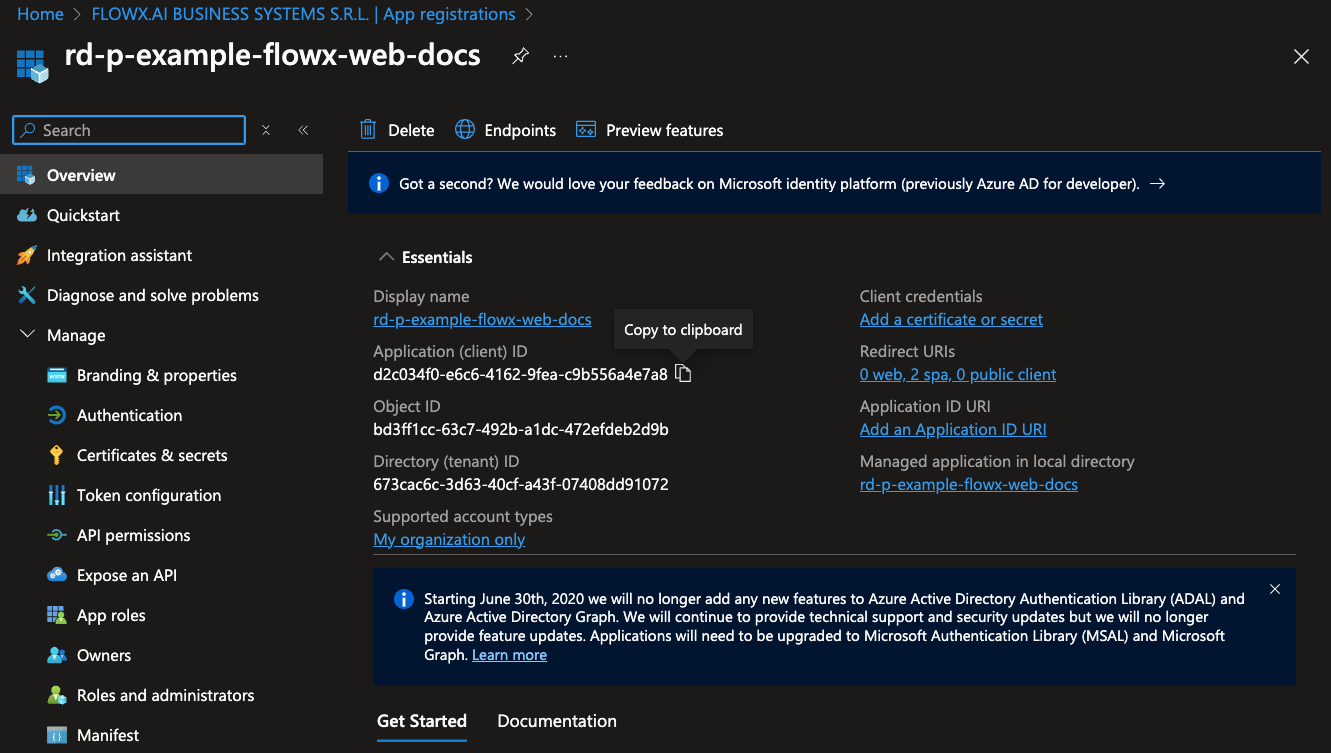Open the 0 web, 2 spa redirect URIs link
The width and height of the screenshot is (1331, 753).
click(x=958, y=374)
